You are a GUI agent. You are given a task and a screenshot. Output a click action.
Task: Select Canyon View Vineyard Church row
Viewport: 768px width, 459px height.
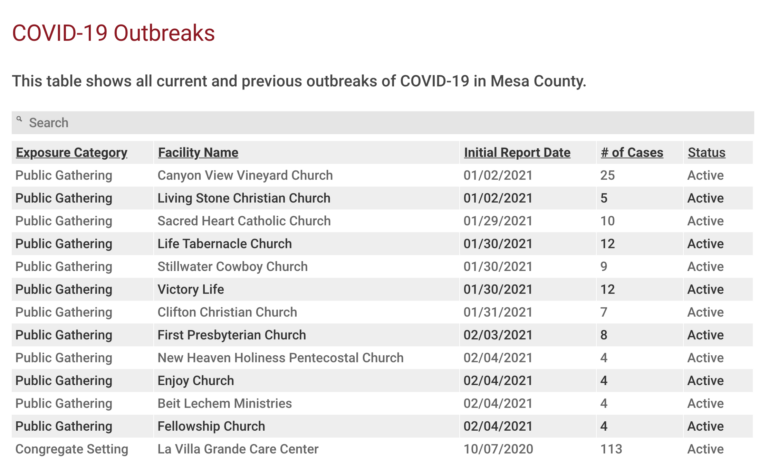[x=383, y=175]
